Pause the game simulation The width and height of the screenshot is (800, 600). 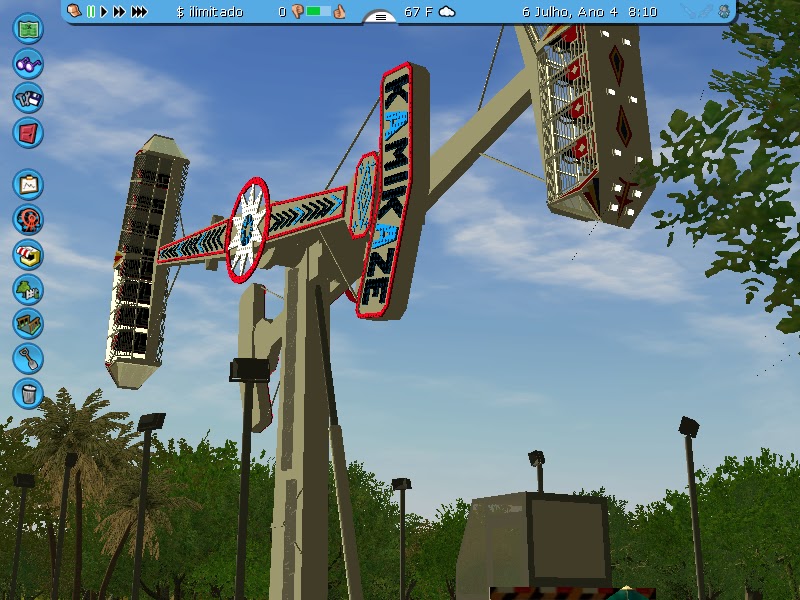90,11
